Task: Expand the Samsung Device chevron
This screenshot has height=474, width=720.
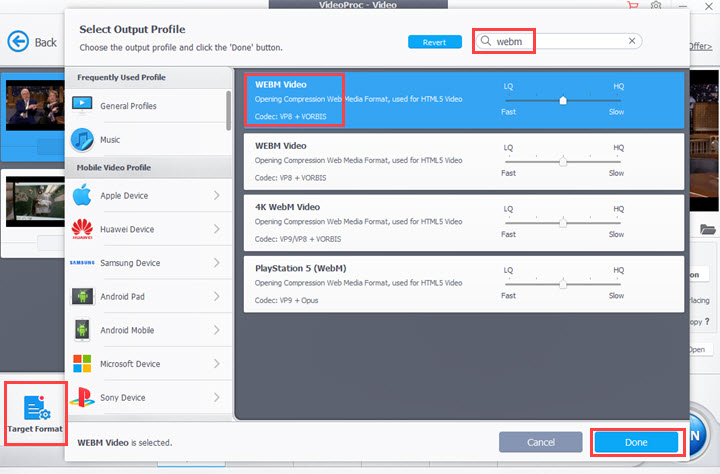Action: point(216,263)
